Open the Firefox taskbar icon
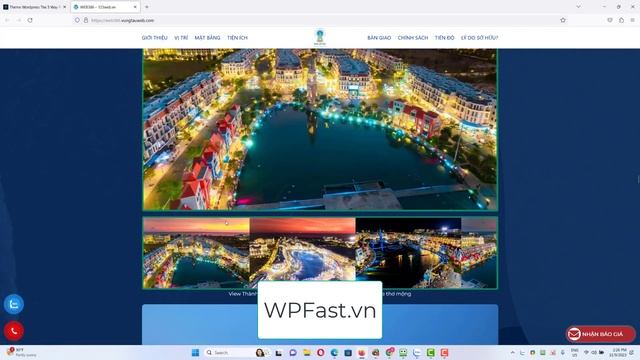This screenshot has width=640, height=360. (362, 352)
